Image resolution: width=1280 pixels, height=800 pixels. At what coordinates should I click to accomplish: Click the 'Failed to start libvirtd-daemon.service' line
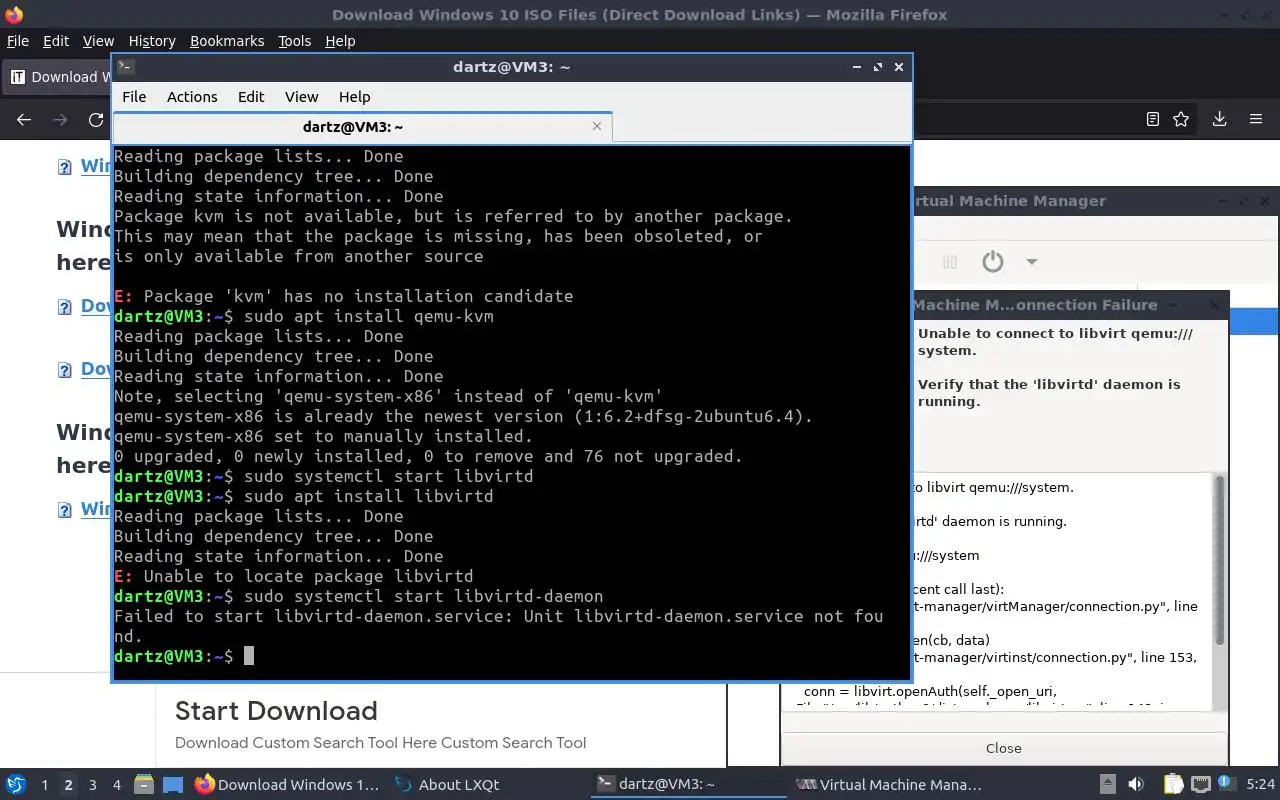click(499, 626)
